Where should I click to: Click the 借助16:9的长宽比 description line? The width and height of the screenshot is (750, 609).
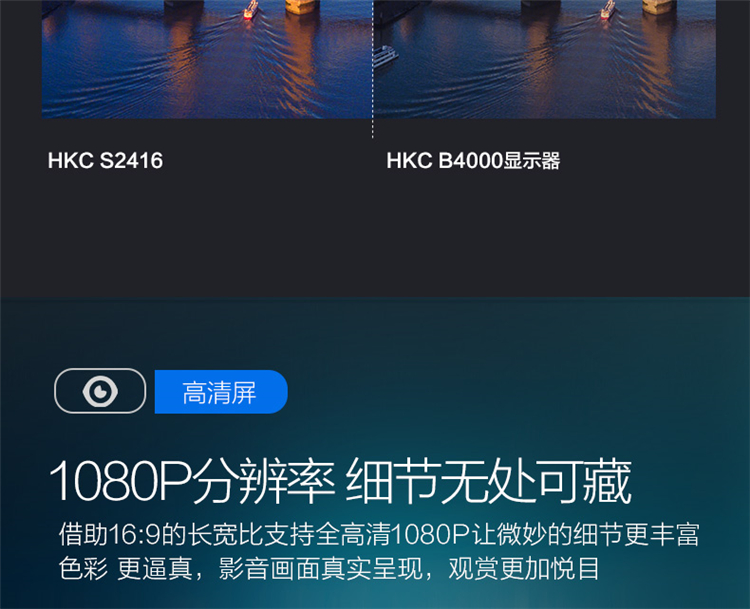tap(379, 534)
